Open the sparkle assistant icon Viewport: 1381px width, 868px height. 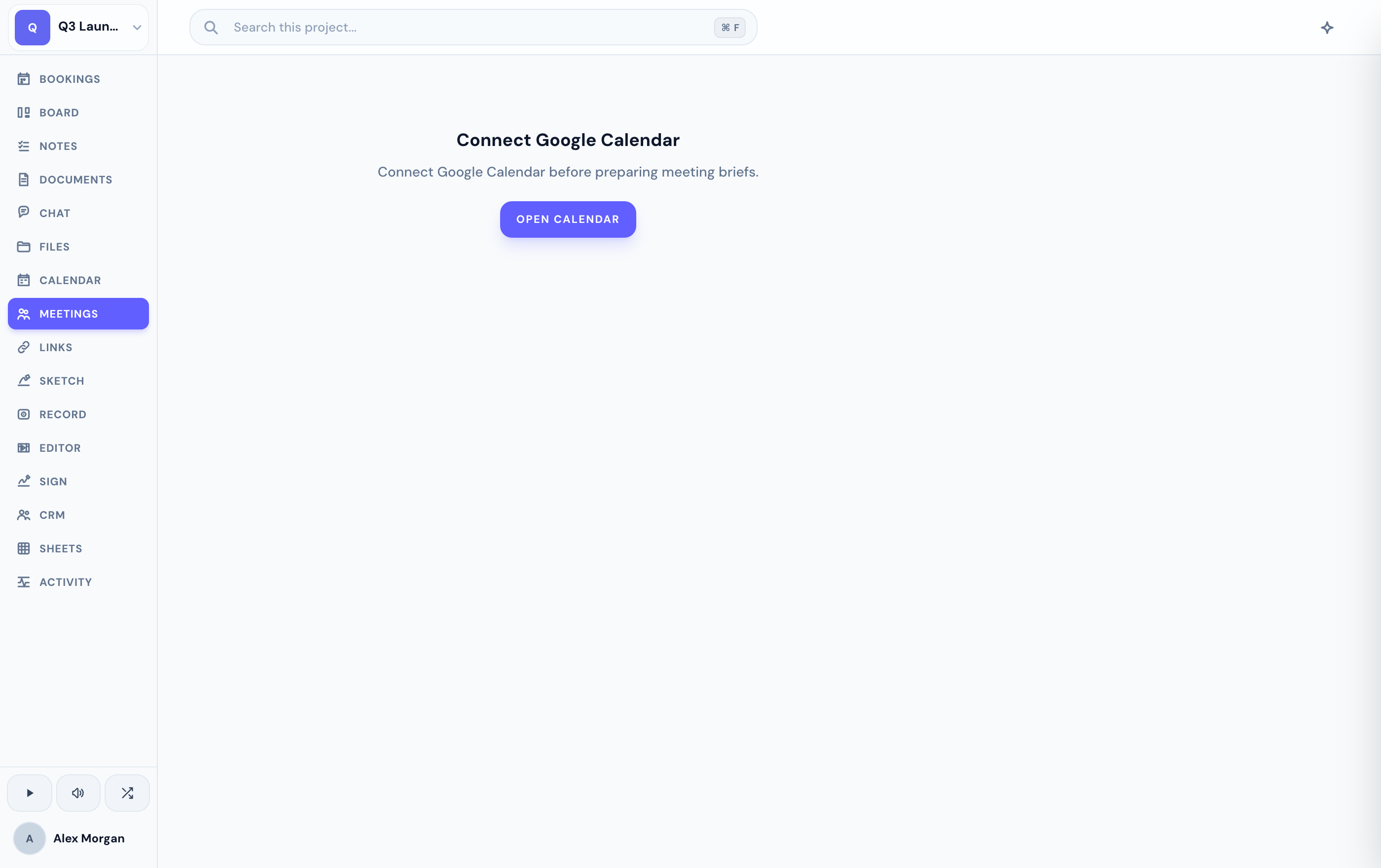pyautogui.click(x=1327, y=28)
